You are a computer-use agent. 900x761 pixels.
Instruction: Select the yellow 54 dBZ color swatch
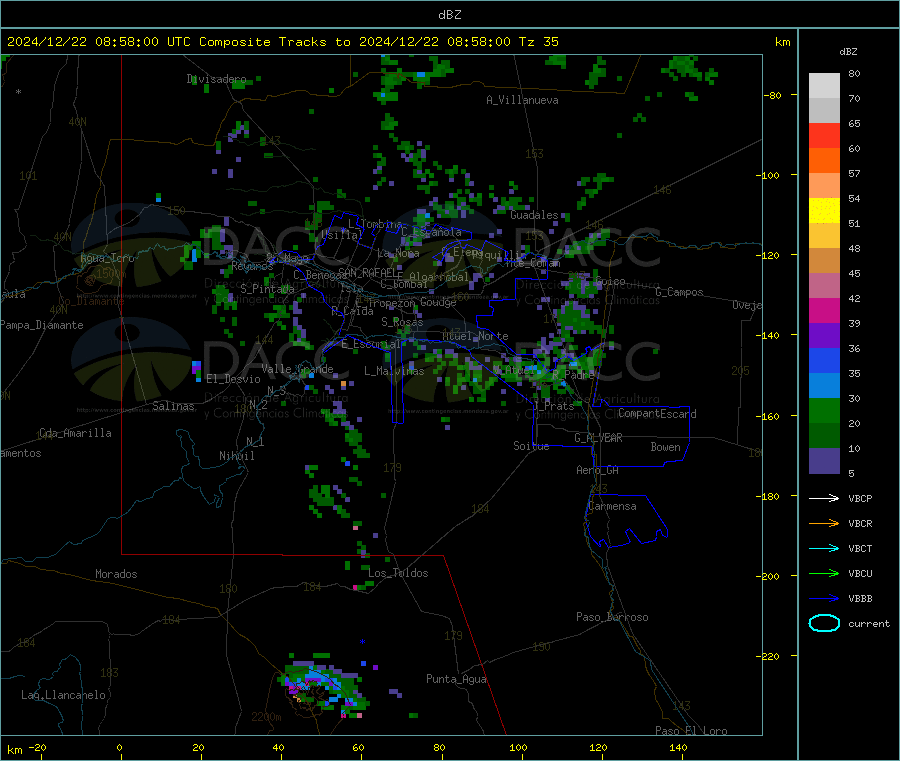point(824,211)
